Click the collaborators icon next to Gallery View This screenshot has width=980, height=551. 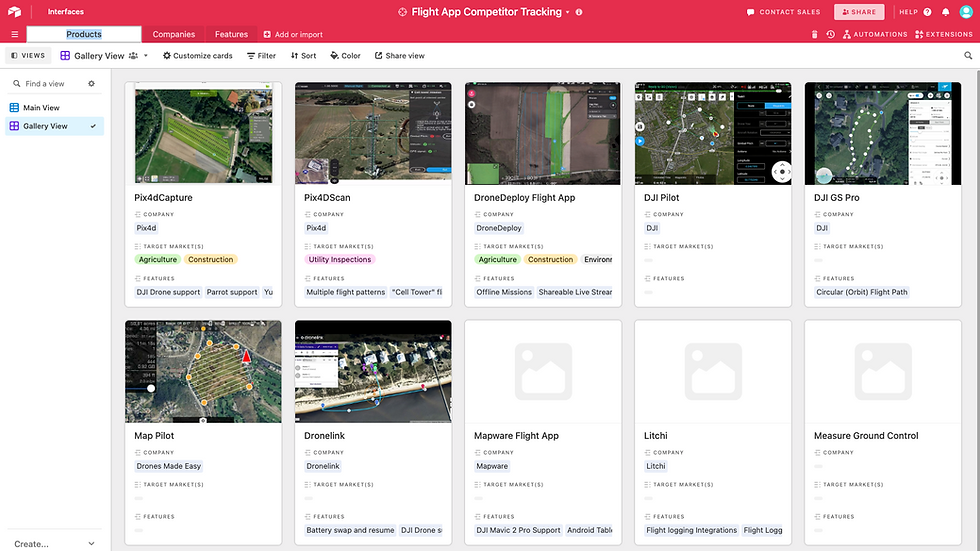pyautogui.click(x=133, y=56)
